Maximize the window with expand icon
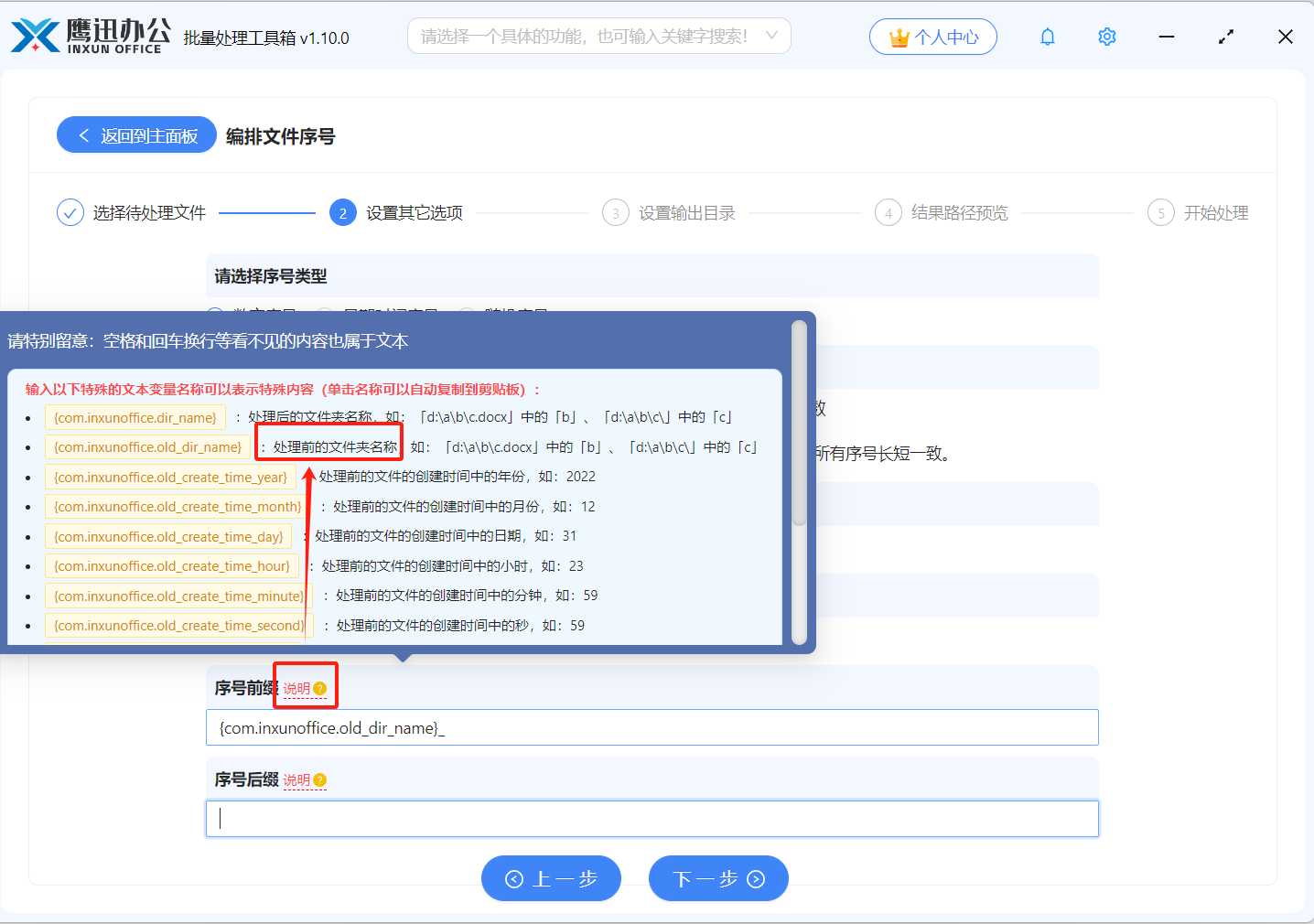 (1226, 37)
